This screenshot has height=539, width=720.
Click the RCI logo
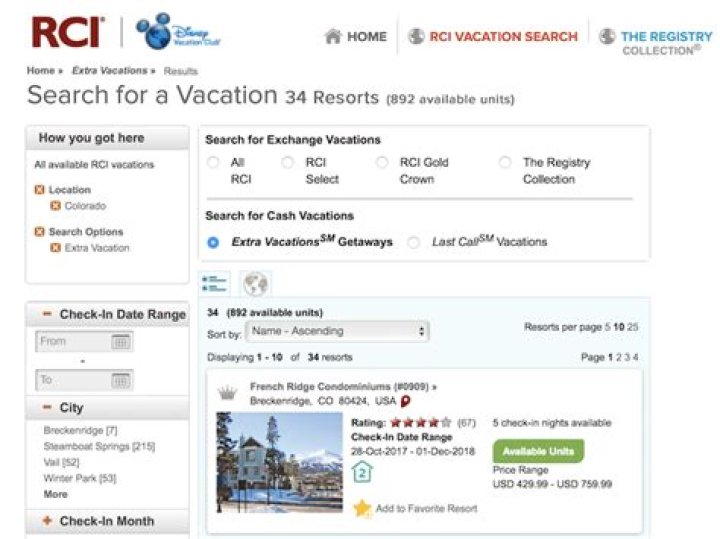pyautogui.click(x=67, y=33)
